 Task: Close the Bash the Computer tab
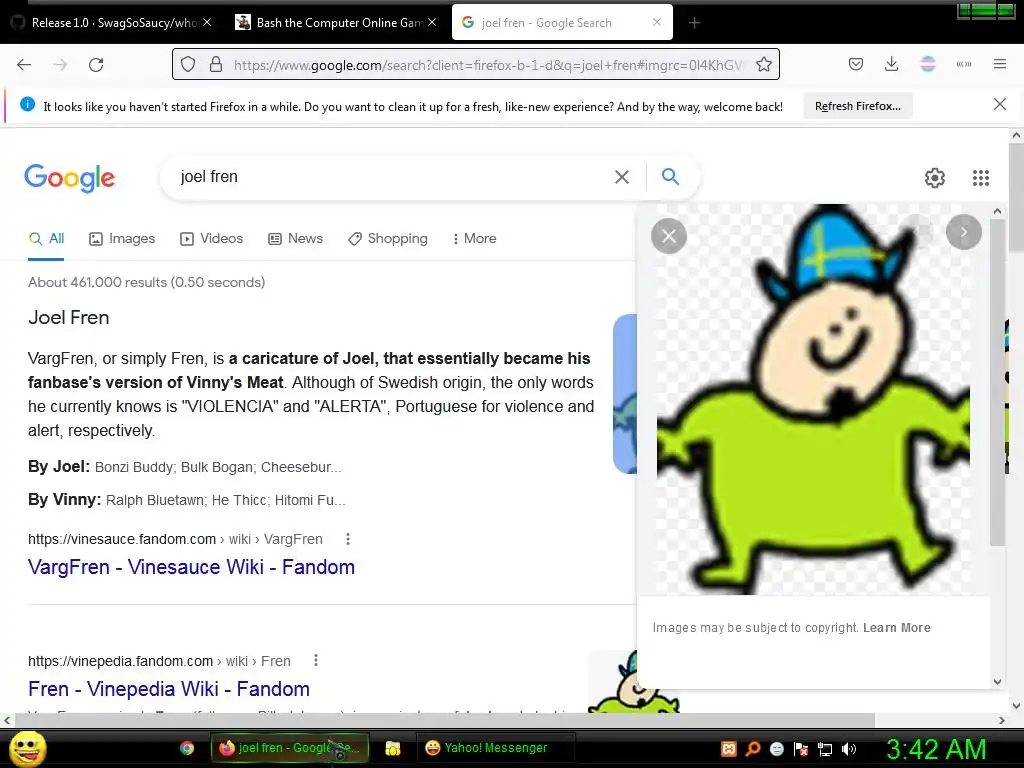[x=432, y=22]
